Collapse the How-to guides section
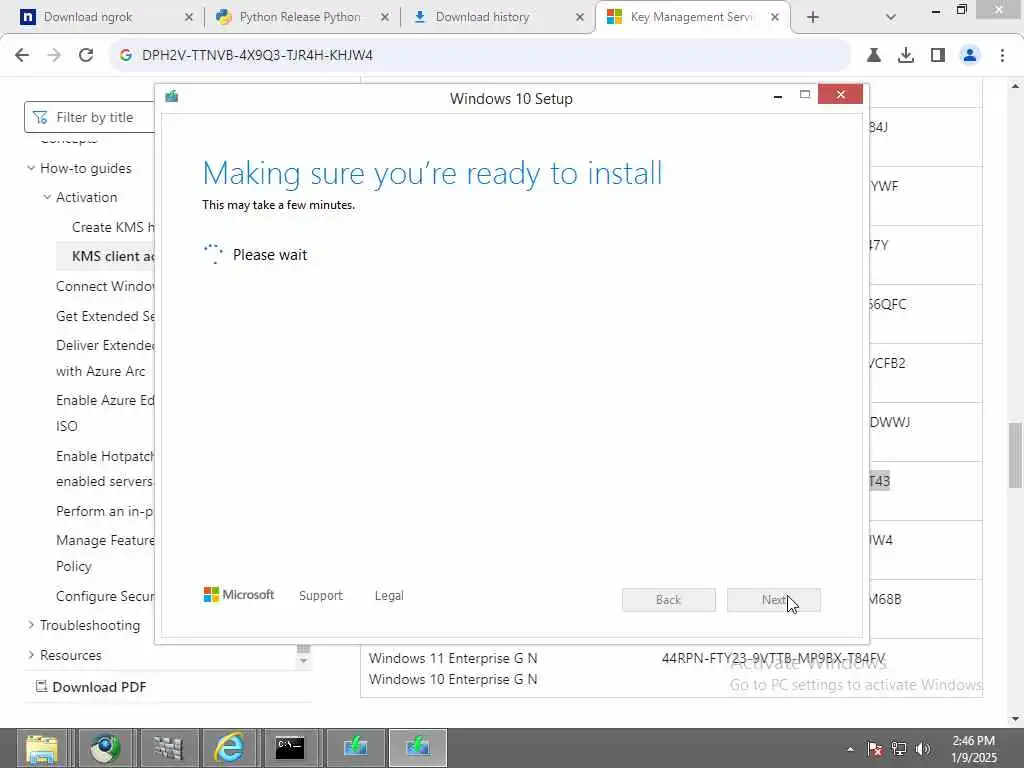This screenshot has height=768, width=1024. [x=31, y=168]
